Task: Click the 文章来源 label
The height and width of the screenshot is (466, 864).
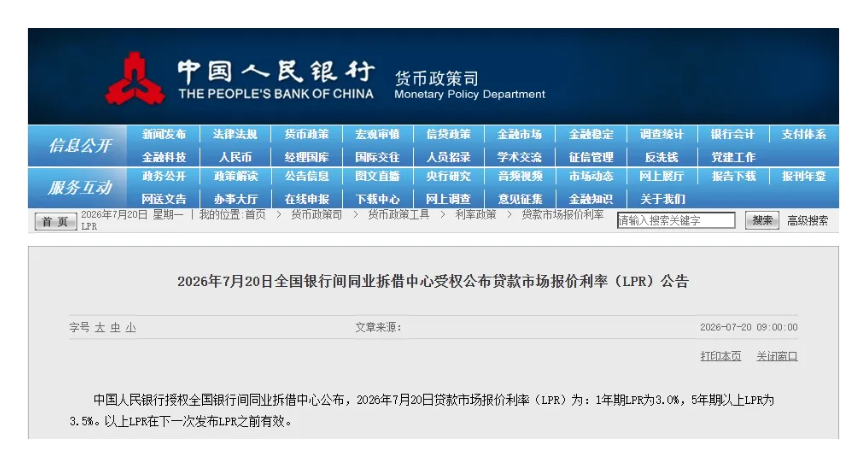Action: coord(378,327)
